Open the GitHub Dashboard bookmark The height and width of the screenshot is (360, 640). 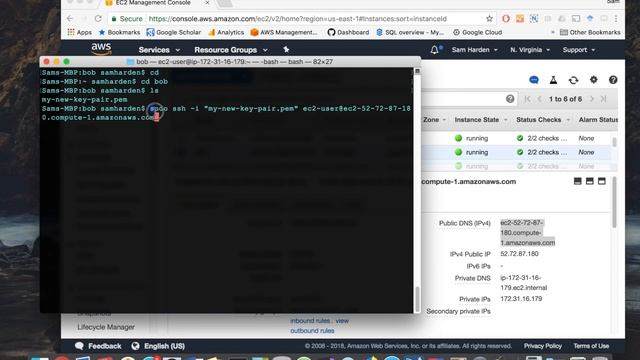pyautogui.click(x=348, y=32)
